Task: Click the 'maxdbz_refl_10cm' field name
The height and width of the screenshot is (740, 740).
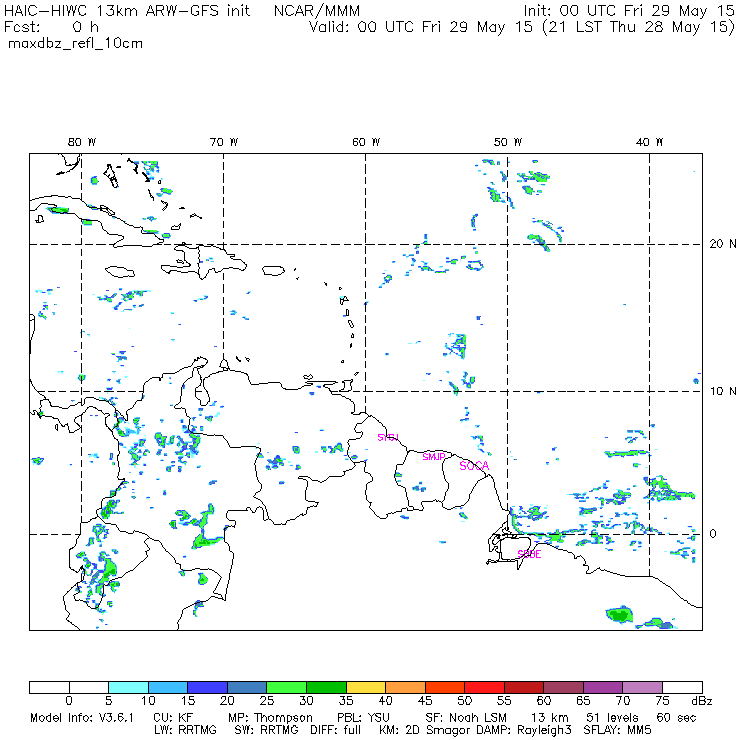Action: point(76,44)
